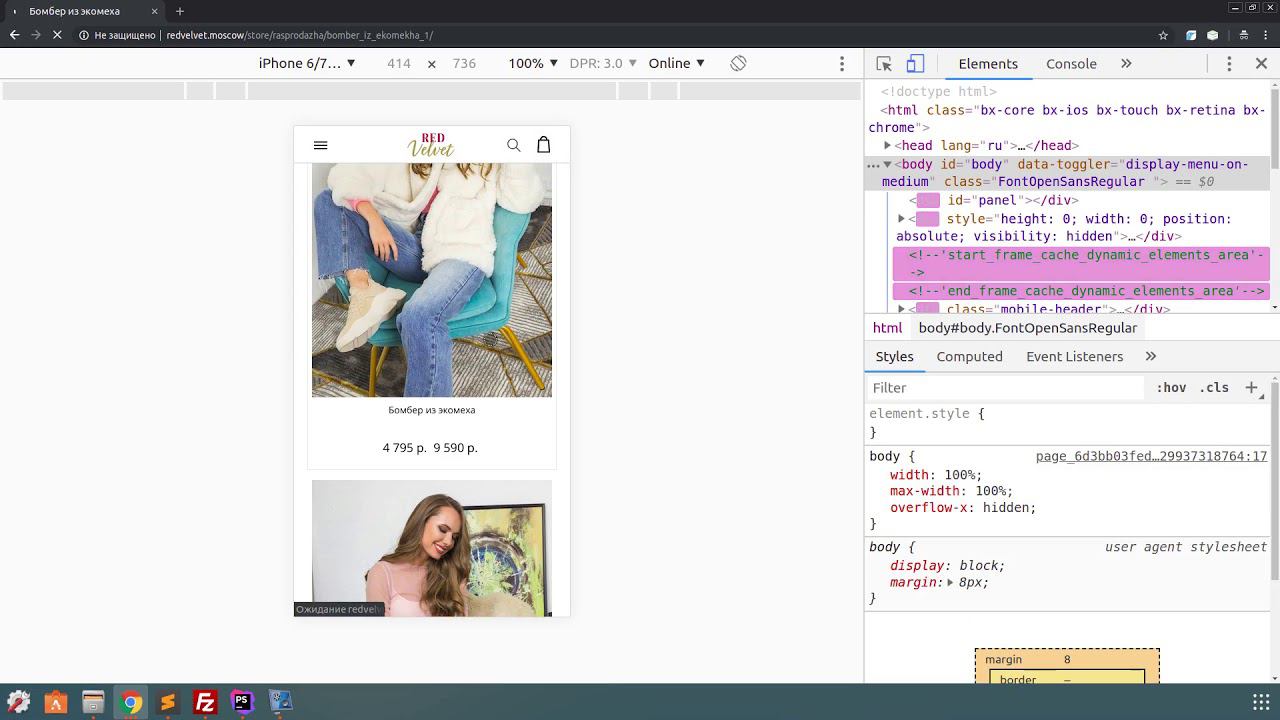The width and height of the screenshot is (1280, 720).
Task: Open the shopping bag cart
Action: pos(544,145)
